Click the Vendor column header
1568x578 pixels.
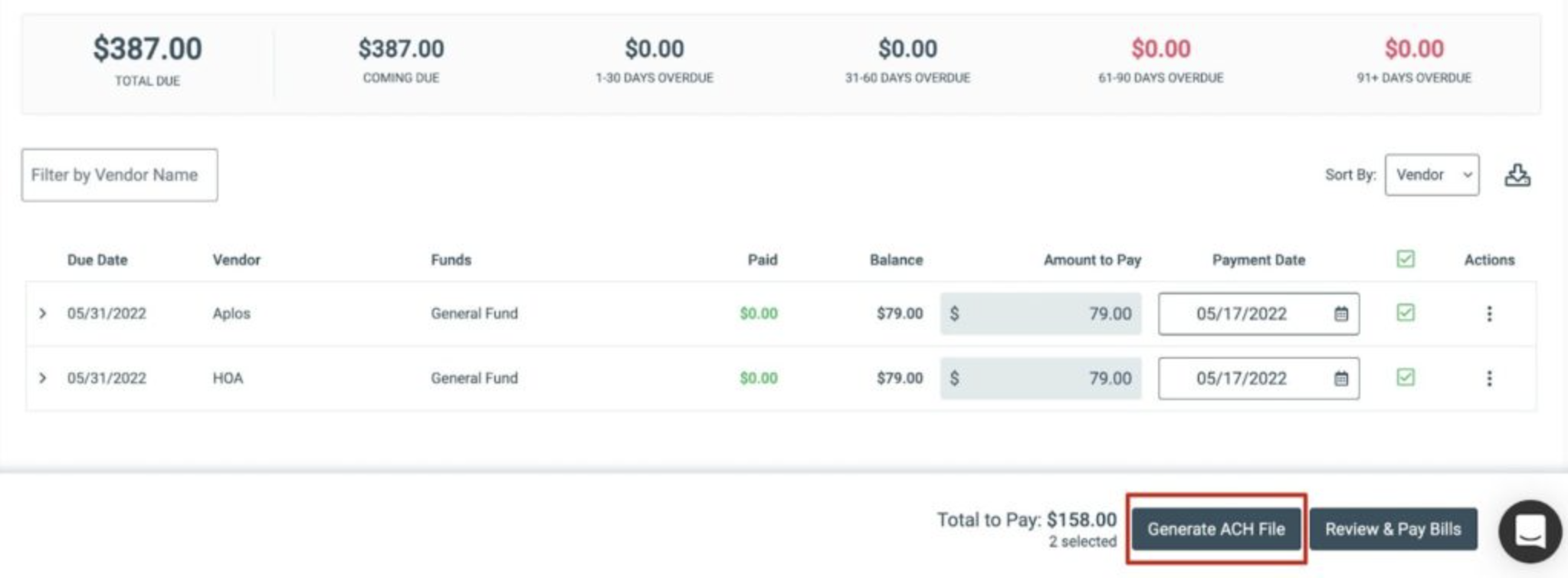pos(237,260)
